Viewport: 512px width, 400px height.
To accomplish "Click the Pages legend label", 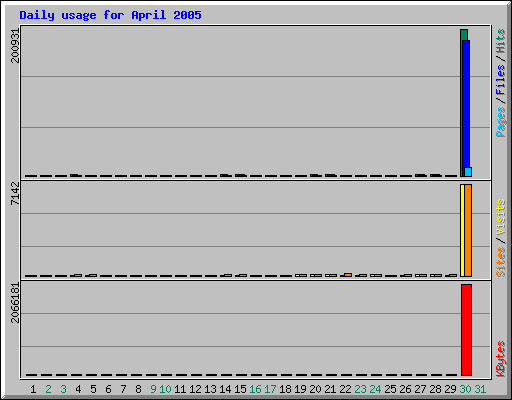I will pyautogui.click(x=501, y=122).
